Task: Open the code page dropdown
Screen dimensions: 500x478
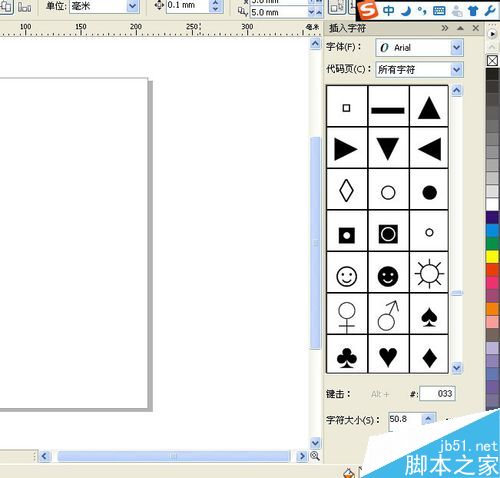Action: (457, 70)
